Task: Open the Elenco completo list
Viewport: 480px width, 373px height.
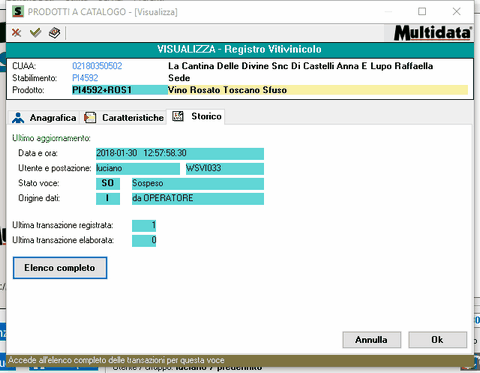Action: point(60,268)
